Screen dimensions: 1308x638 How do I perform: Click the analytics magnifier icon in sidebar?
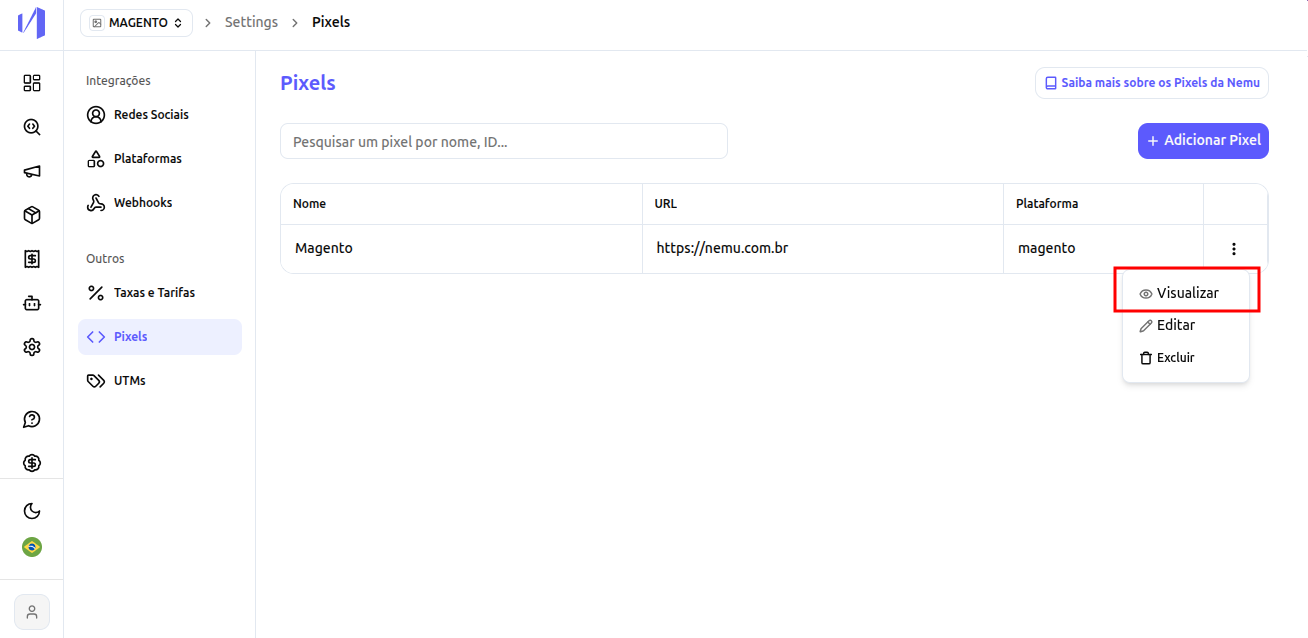click(x=32, y=127)
